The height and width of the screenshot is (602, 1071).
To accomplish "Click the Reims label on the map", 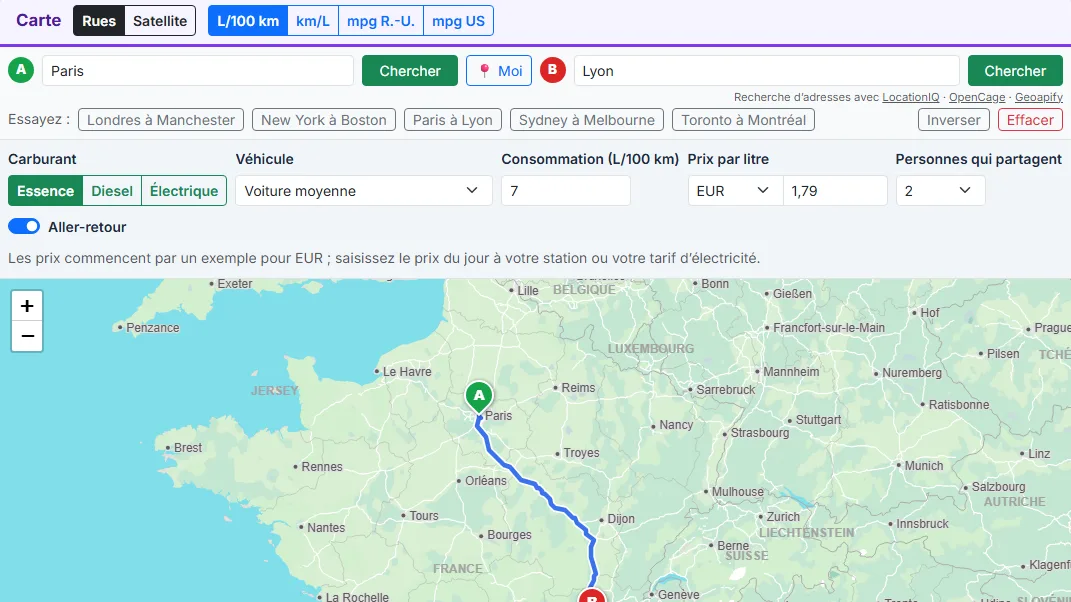I will coord(578,387).
